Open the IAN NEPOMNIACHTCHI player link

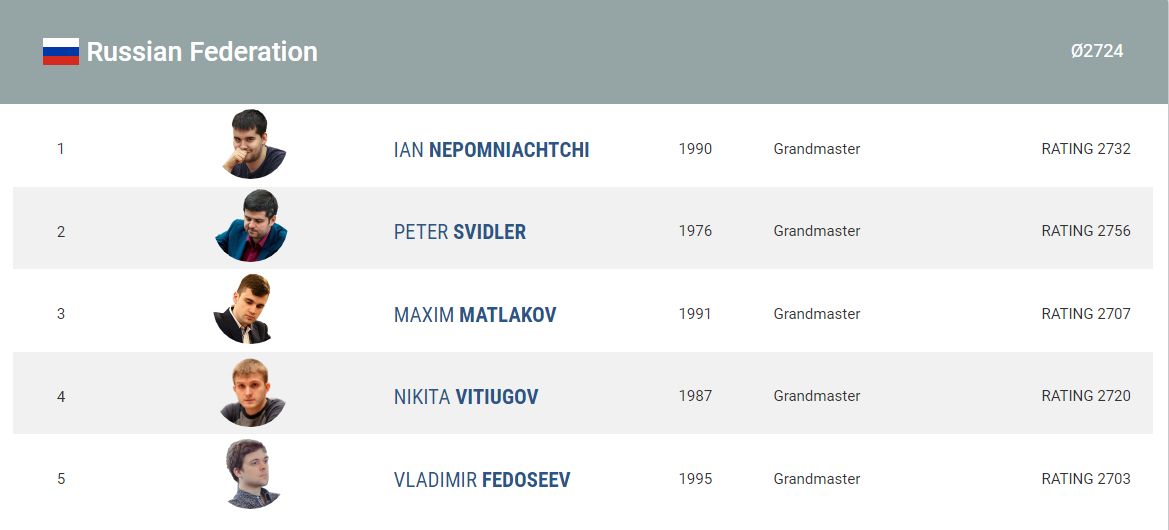[x=491, y=150]
